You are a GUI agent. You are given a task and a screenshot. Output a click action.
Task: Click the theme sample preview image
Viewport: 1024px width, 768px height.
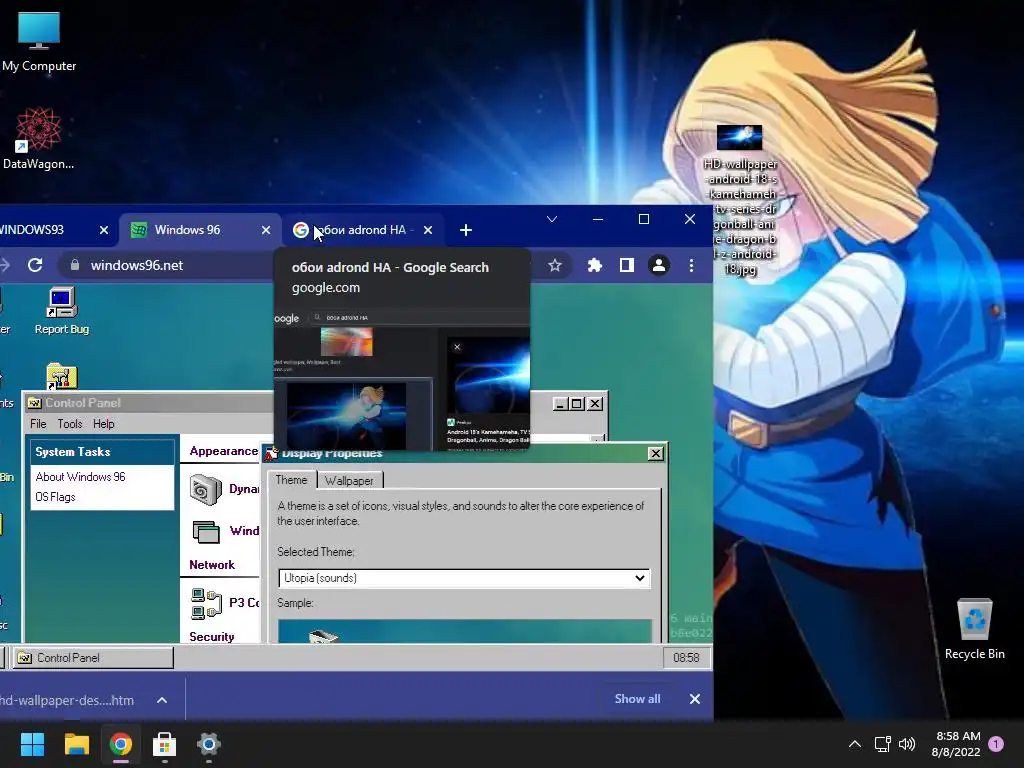[x=464, y=631]
